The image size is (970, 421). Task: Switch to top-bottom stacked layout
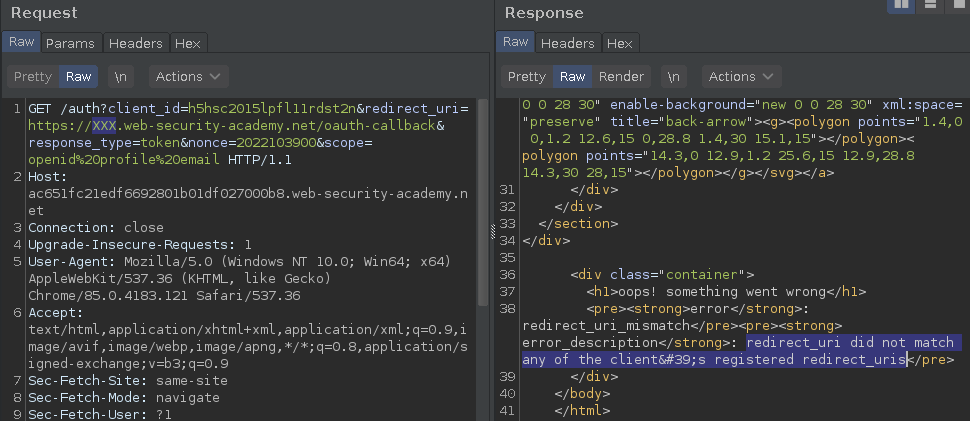[x=929, y=5]
